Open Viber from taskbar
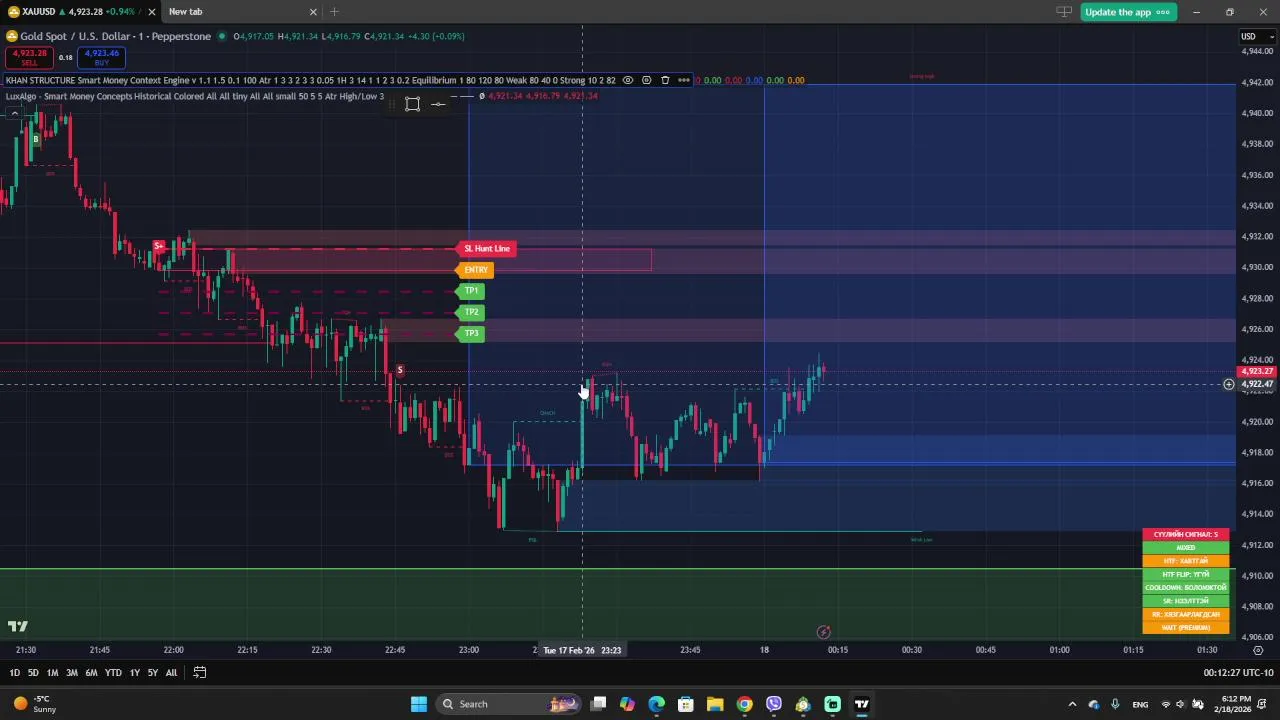Screen dimensions: 1280x720 tap(774, 704)
